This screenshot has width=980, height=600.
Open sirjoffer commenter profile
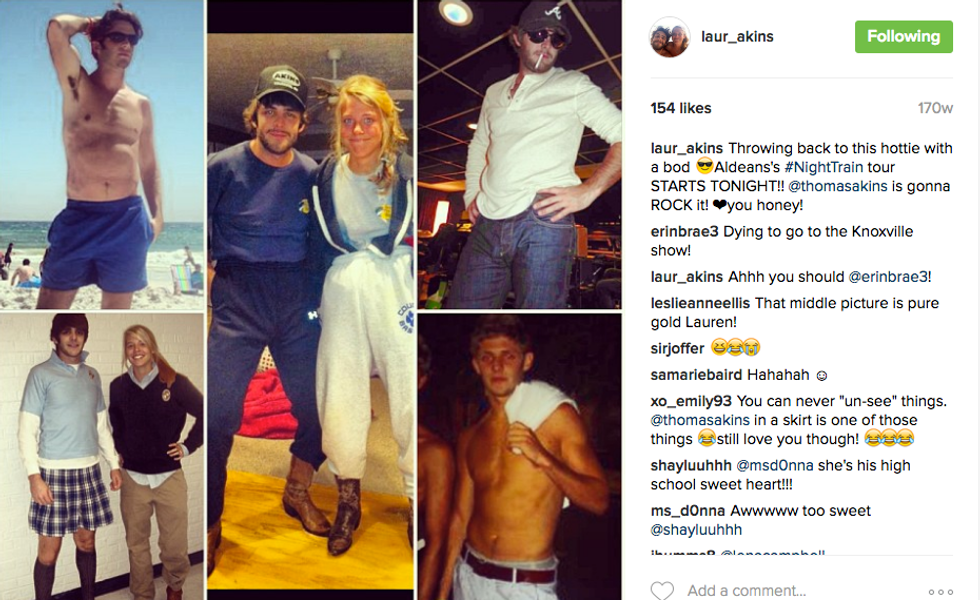coord(678,348)
